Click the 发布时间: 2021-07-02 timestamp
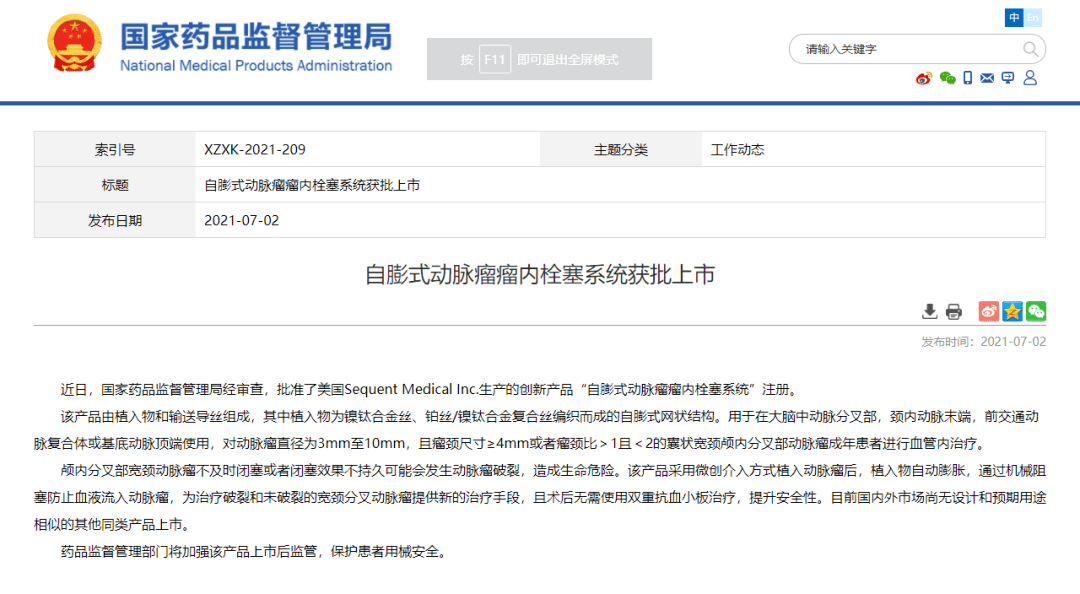1080x594 pixels. (x=984, y=342)
